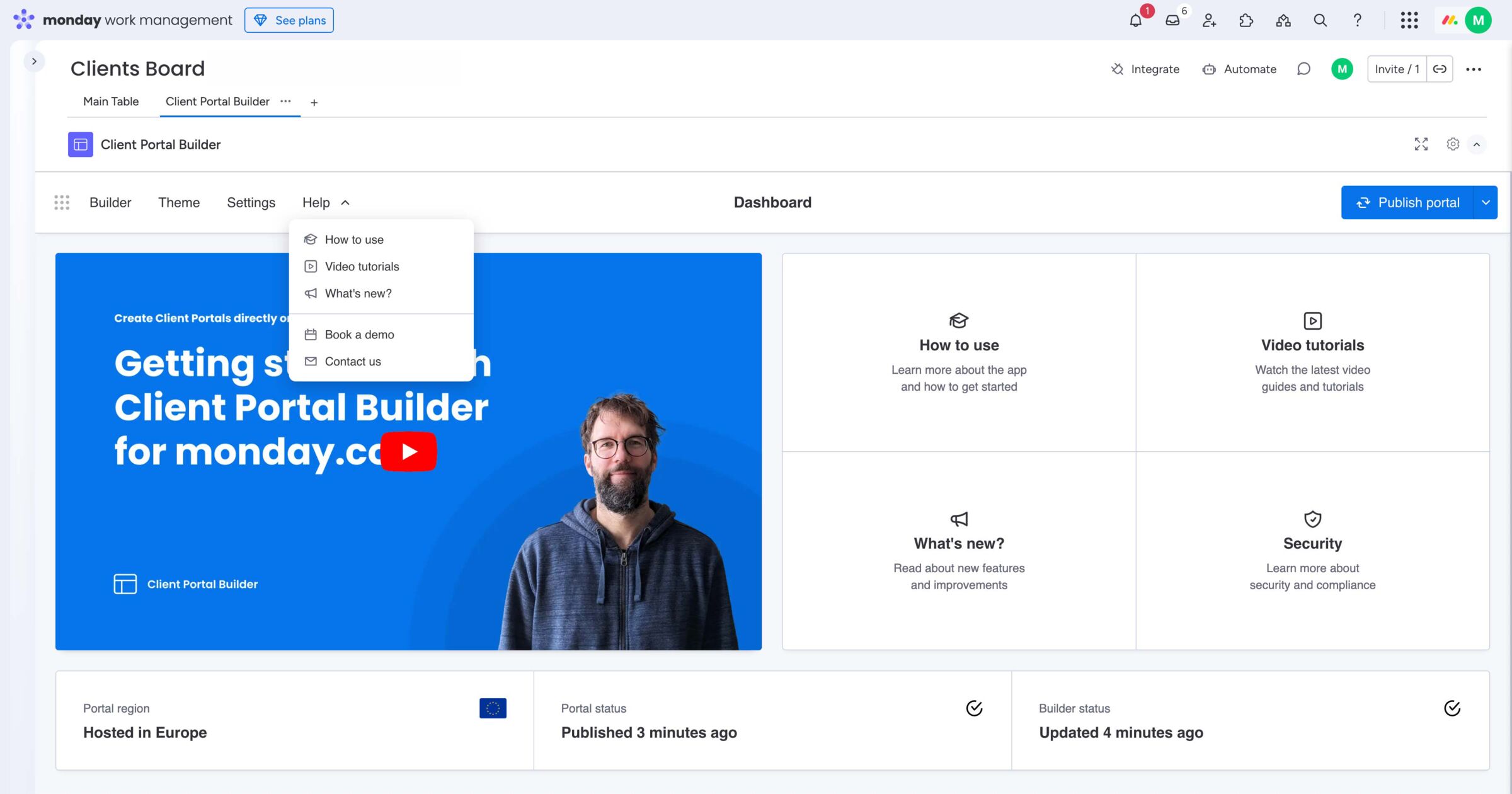Click the invite members icon in top bar

(x=1209, y=20)
